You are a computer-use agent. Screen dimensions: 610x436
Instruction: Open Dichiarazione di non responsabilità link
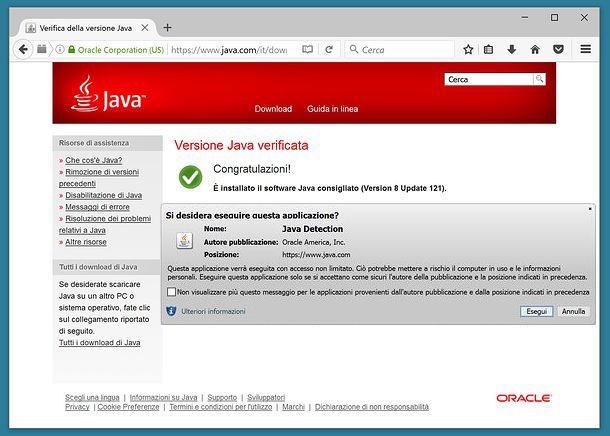372,407
